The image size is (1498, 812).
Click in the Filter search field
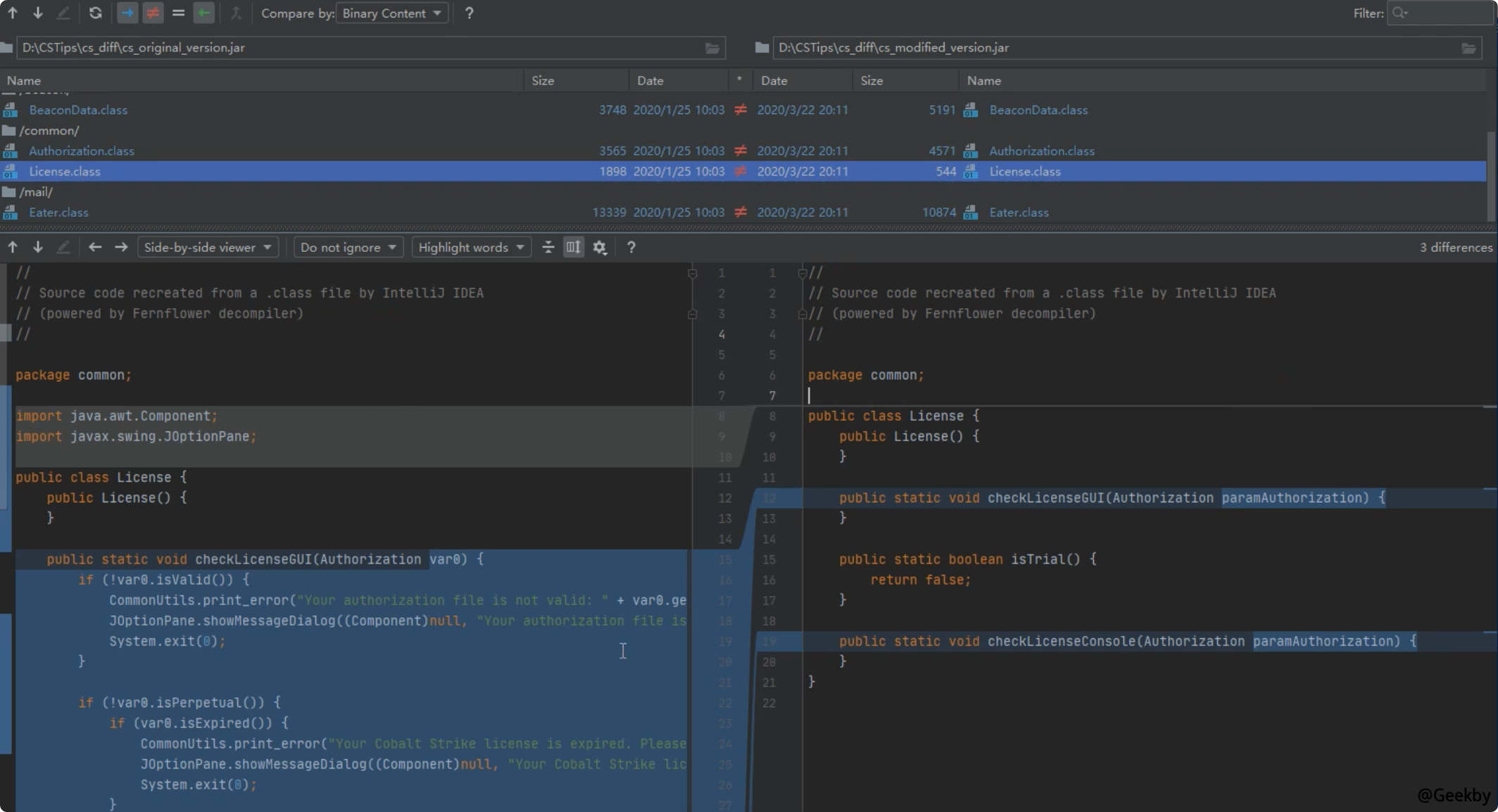[x=1440, y=13]
